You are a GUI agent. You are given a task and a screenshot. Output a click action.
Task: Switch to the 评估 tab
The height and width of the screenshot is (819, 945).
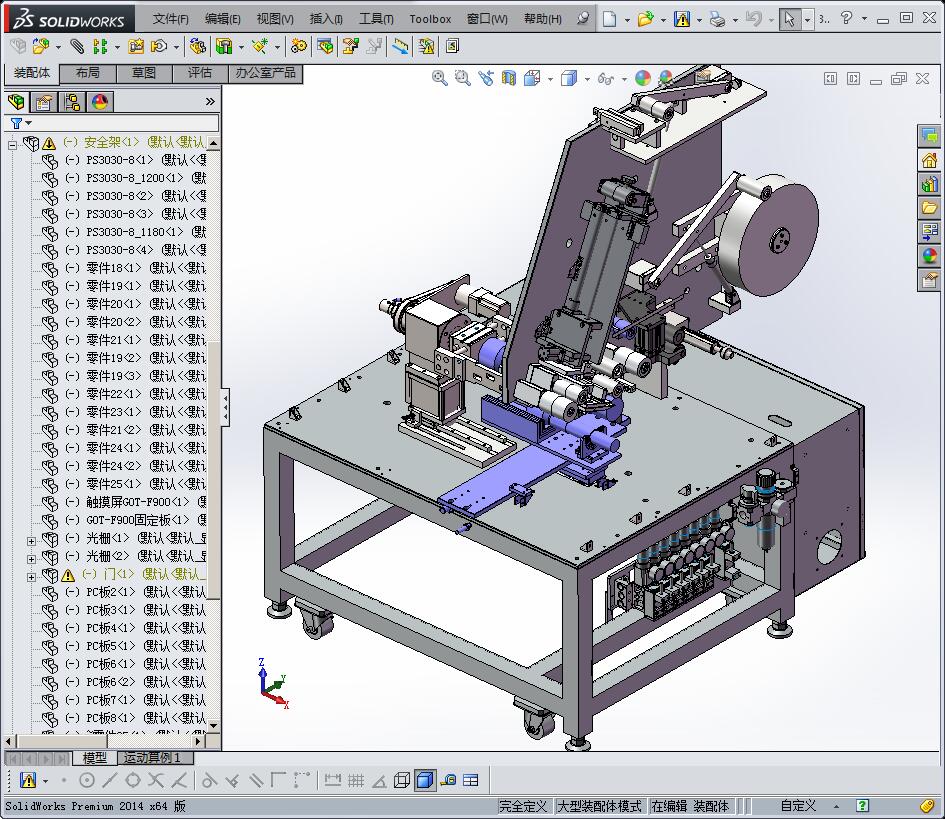(x=200, y=73)
